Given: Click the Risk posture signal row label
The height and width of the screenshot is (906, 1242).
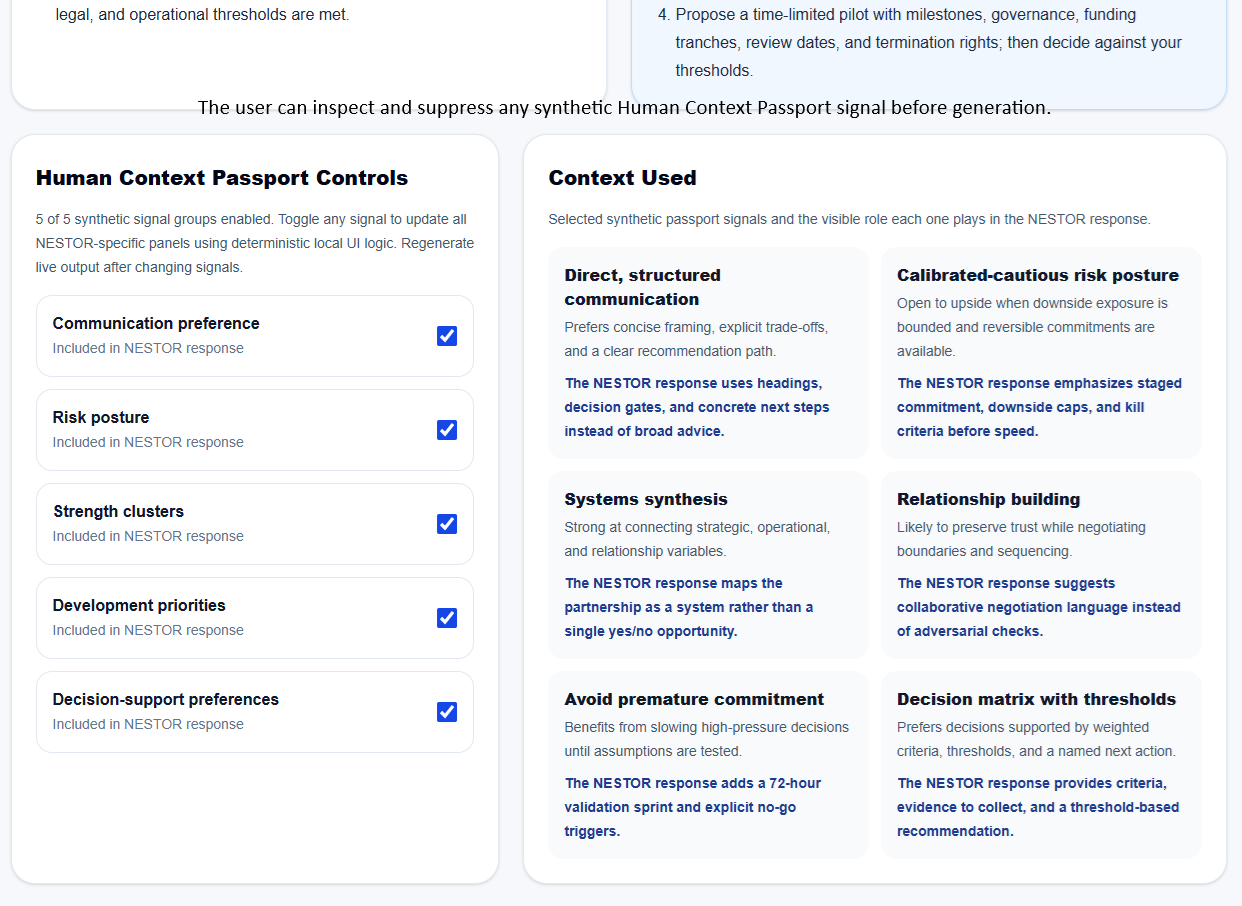Looking at the screenshot, I should (x=101, y=417).
